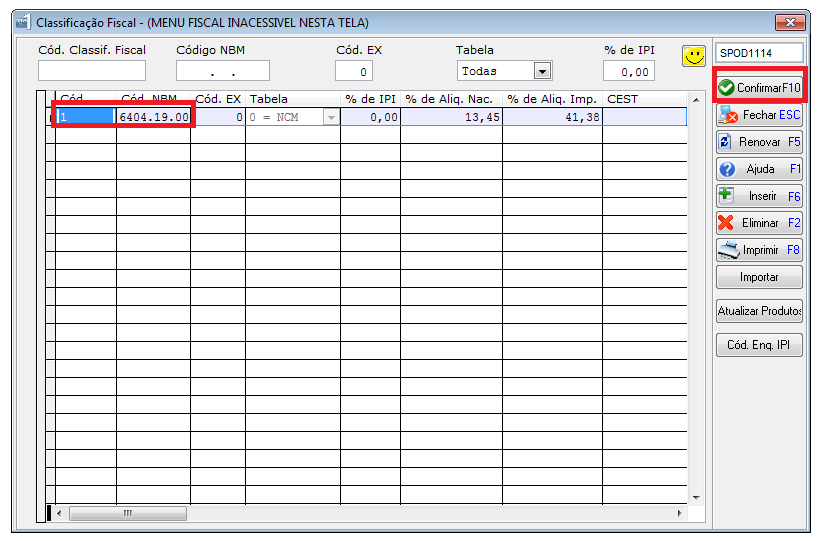Print the list with Imprimir F8
This screenshot has height=541, width=818.
click(759, 250)
